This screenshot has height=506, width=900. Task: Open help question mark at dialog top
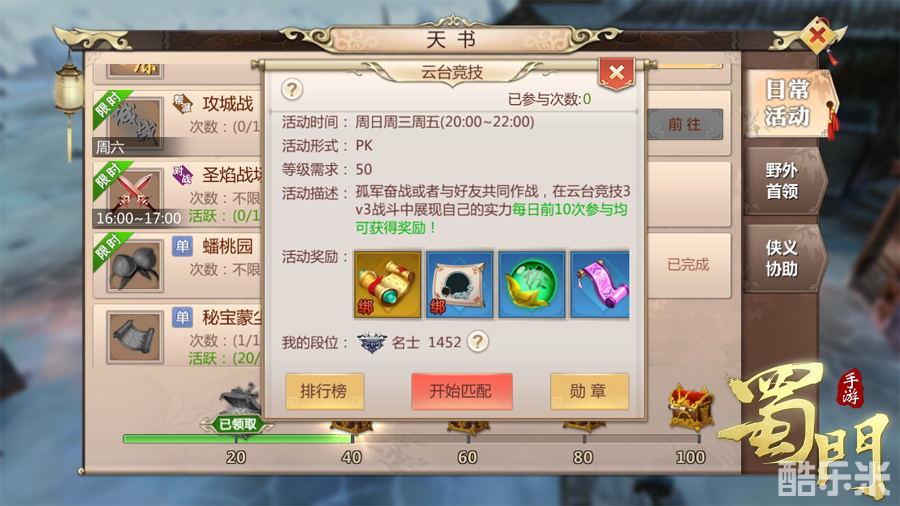[x=292, y=89]
